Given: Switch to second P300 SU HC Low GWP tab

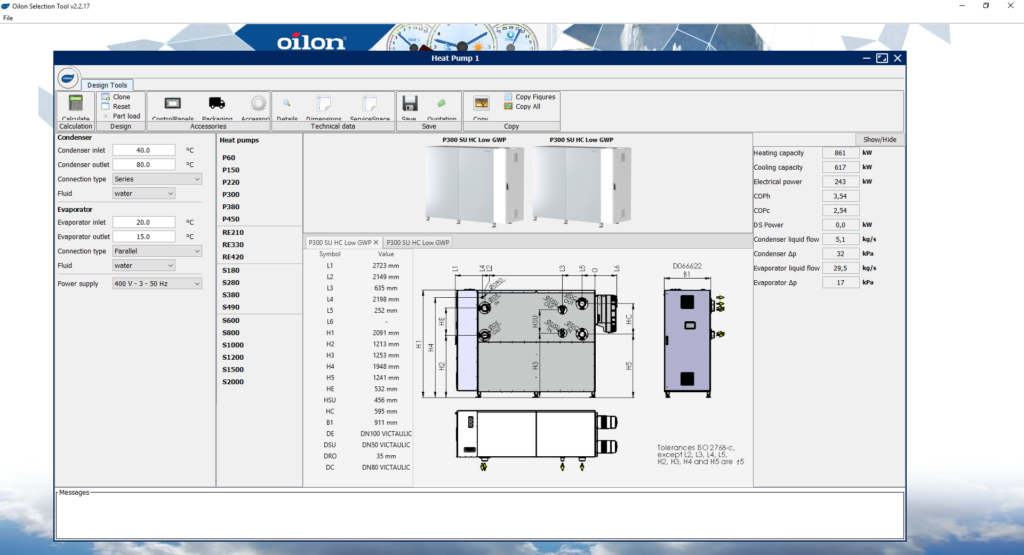Looking at the screenshot, I should point(417,242).
